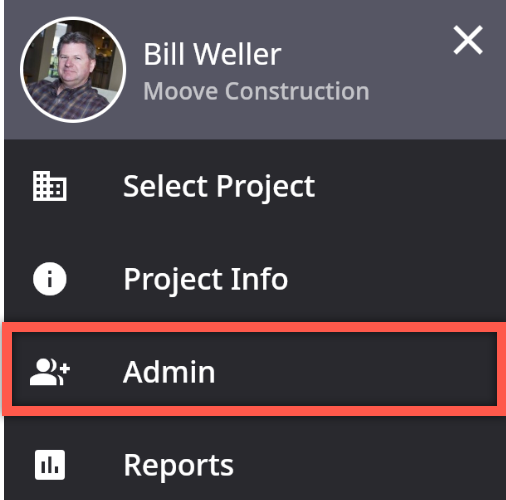Click the Admin label text
The width and height of the screenshot is (506, 500).
click(x=169, y=372)
